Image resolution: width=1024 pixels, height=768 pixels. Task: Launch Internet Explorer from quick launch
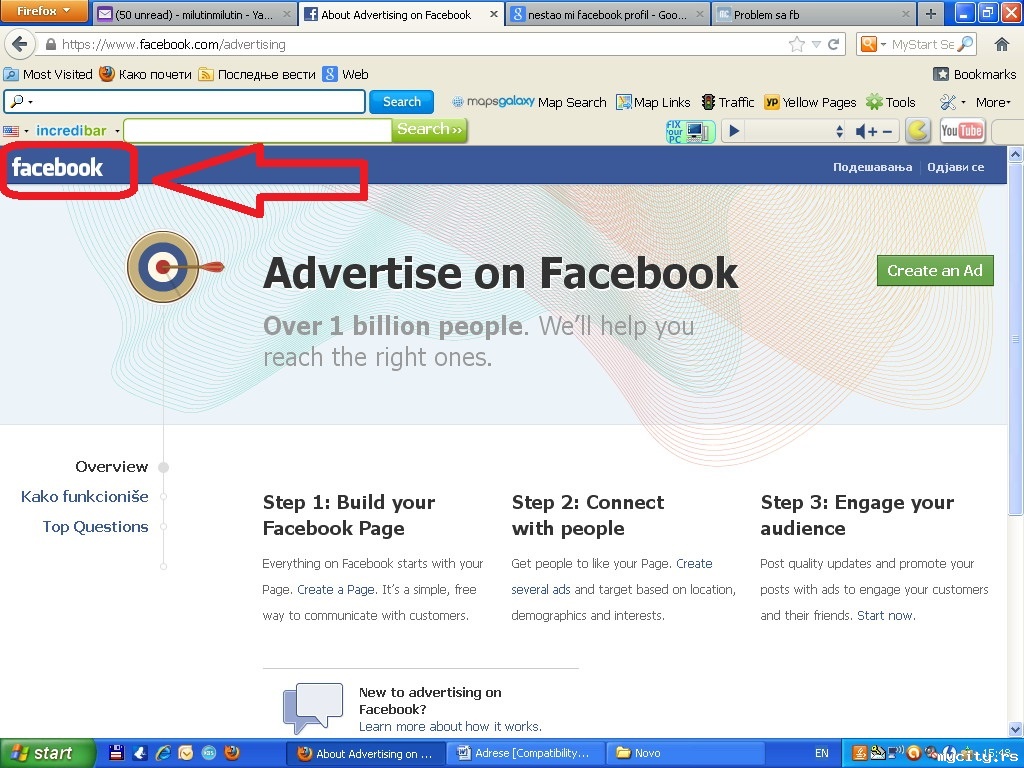pos(163,753)
